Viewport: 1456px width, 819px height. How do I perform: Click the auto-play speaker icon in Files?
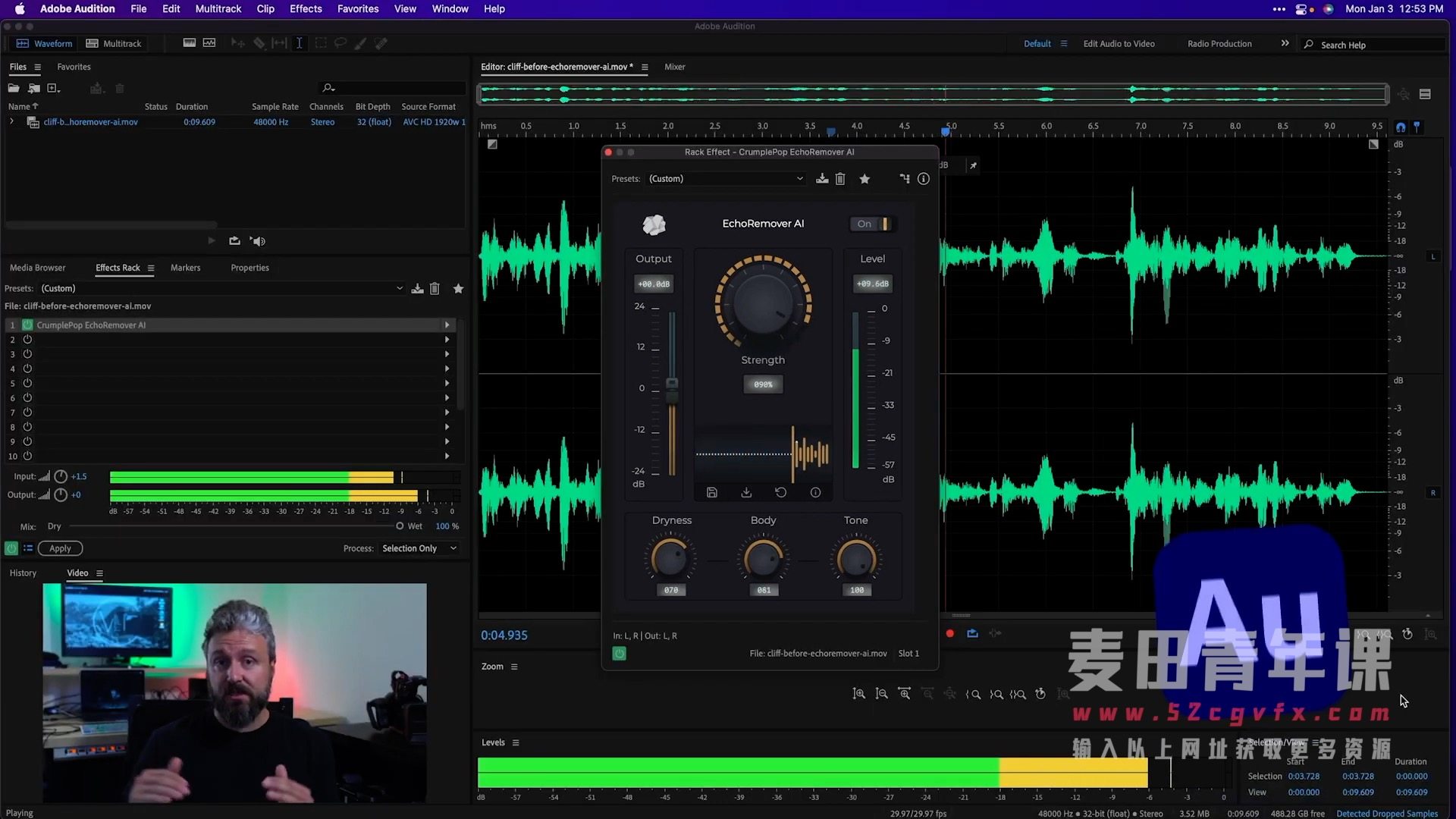258,241
